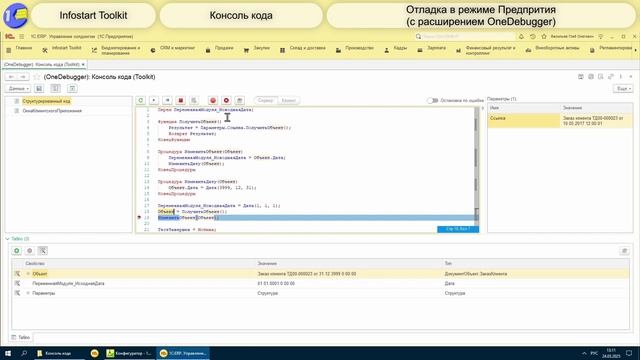Switch execution context to Клиент

pos(289,100)
